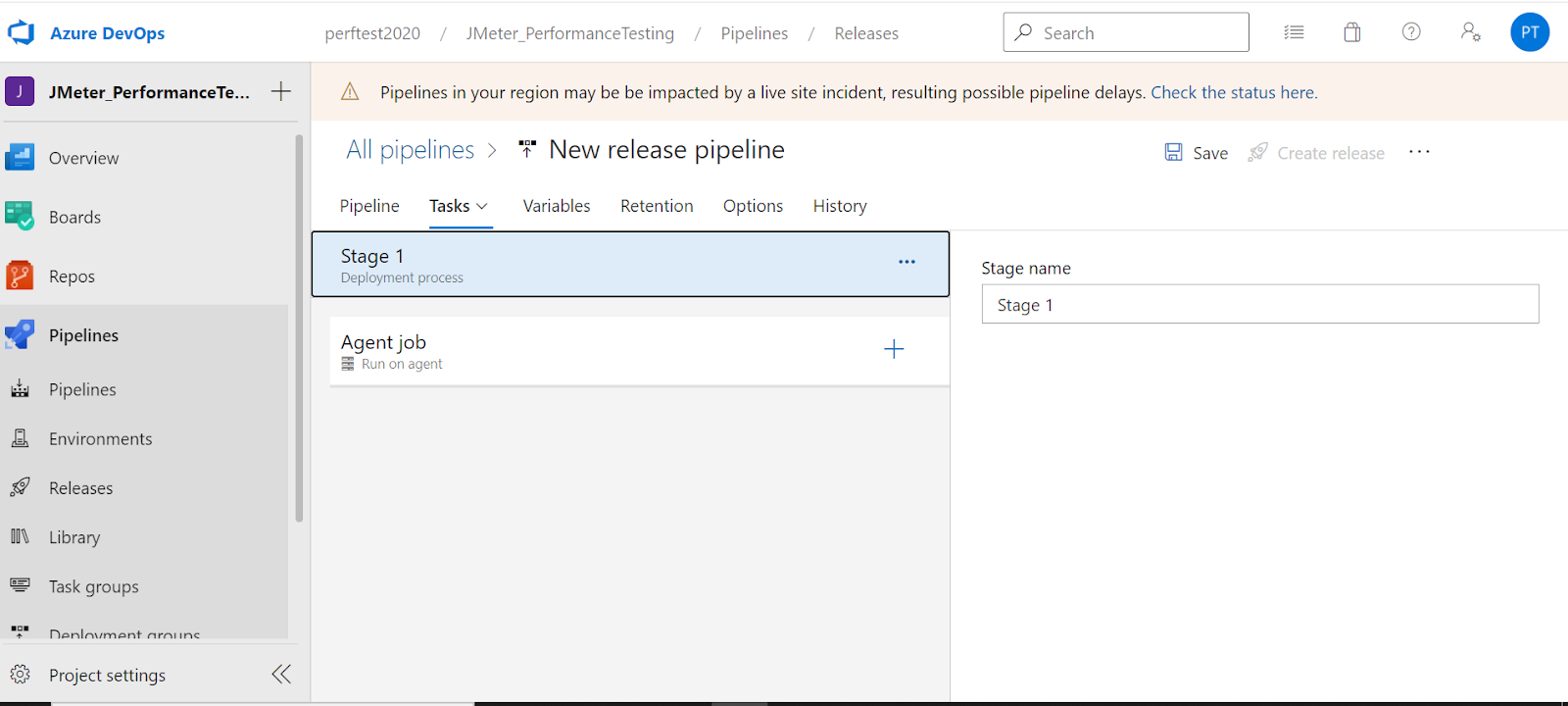Viewport: 1568px width, 706px height.
Task: Switch to the Pipeline tab
Action: point(369,206)
